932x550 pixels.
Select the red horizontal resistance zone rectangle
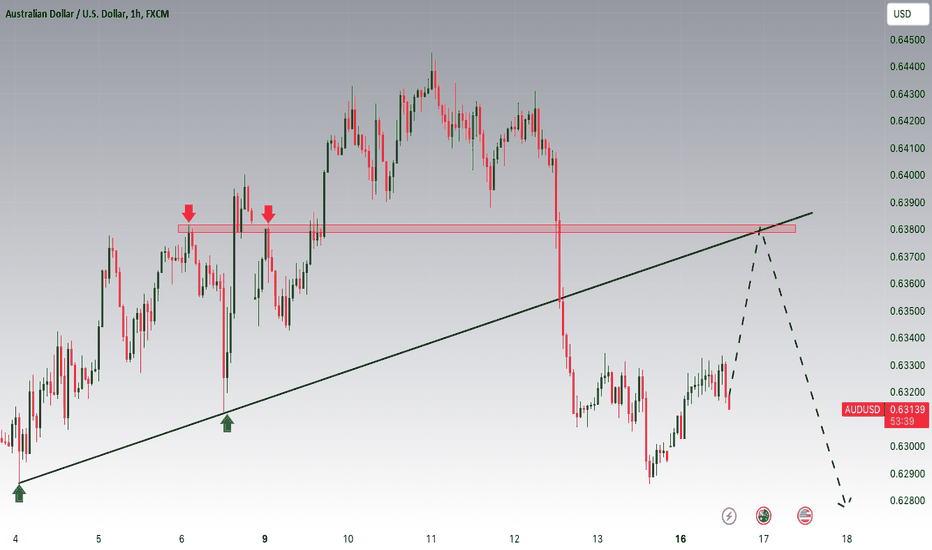(x=486, y=228)
